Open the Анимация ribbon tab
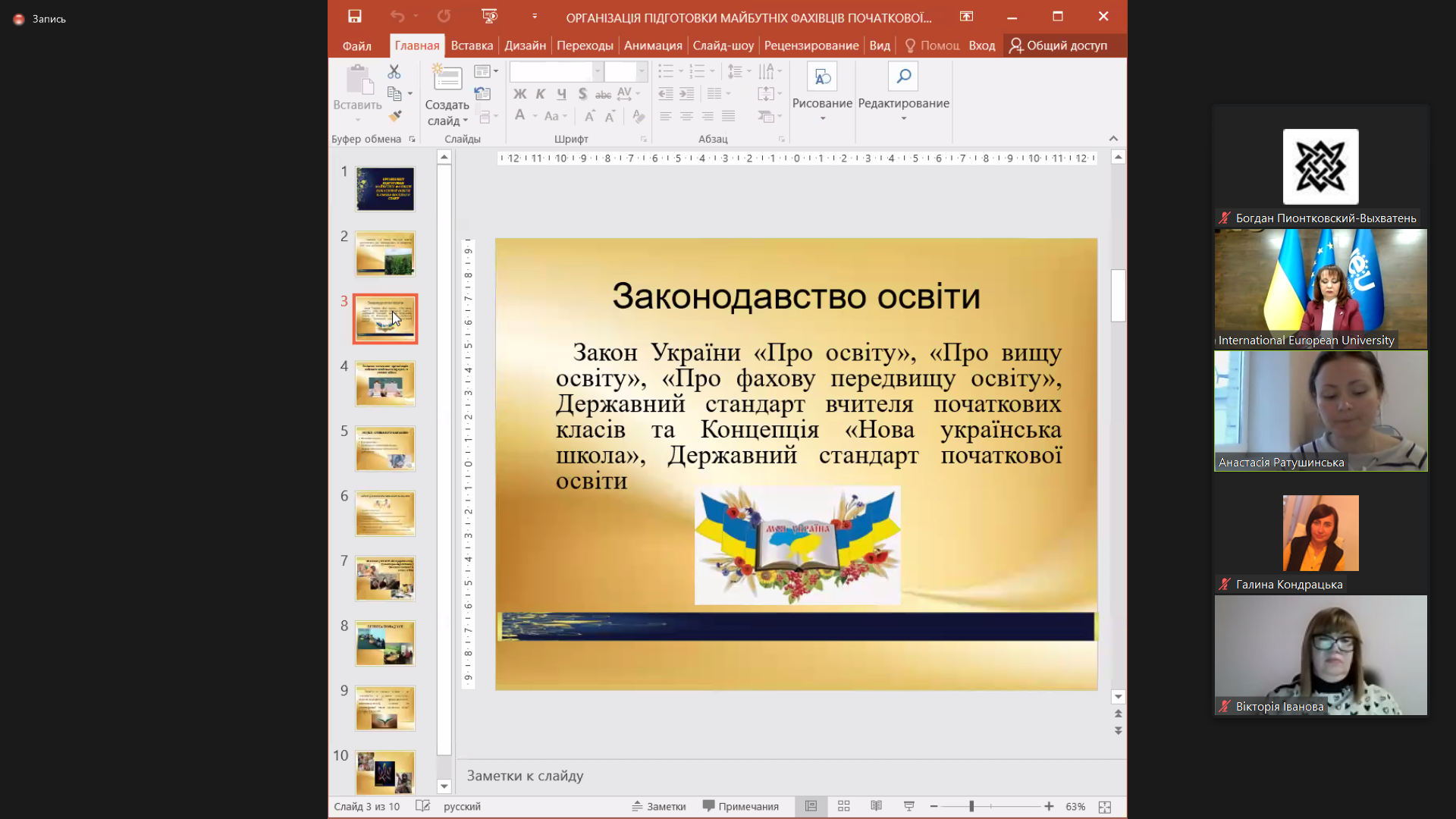The width and height of the screenshot is (1456, 819). click(652, 45)
